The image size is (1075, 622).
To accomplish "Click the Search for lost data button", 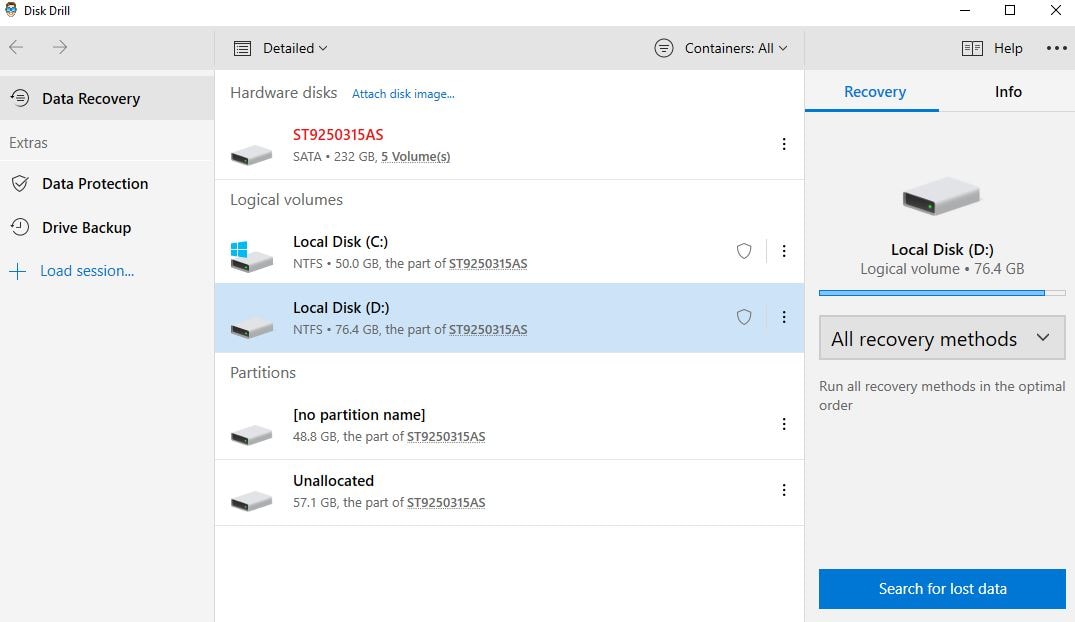I will pos(942,588).
